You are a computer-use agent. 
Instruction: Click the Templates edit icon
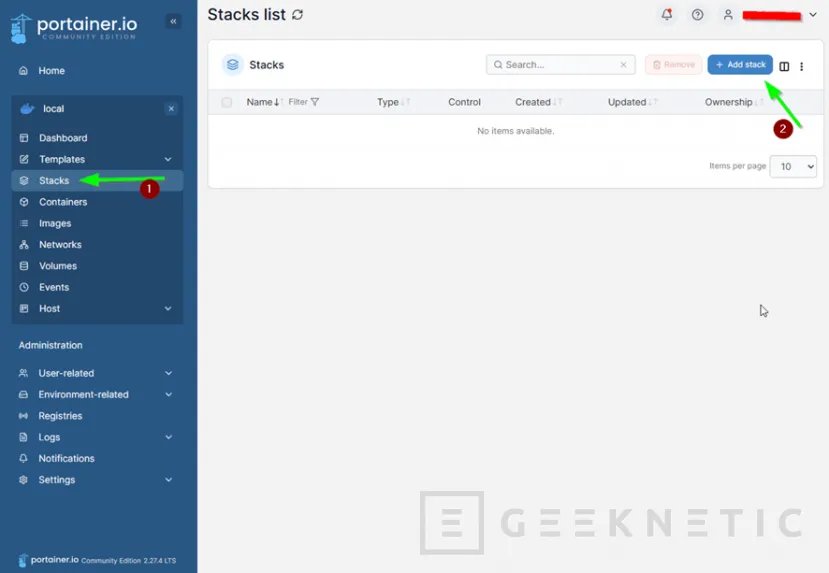point(24,159)
